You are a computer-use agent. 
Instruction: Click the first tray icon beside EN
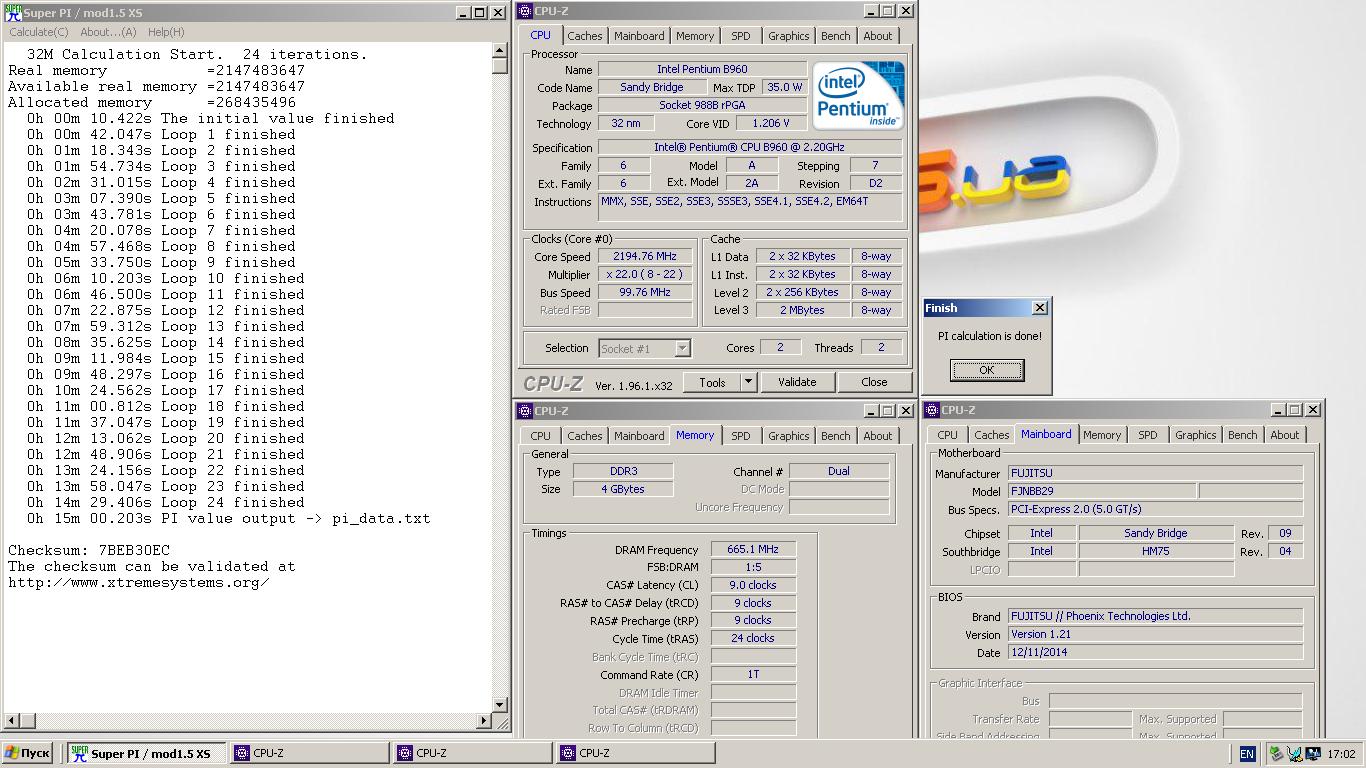pos(1276,754)
